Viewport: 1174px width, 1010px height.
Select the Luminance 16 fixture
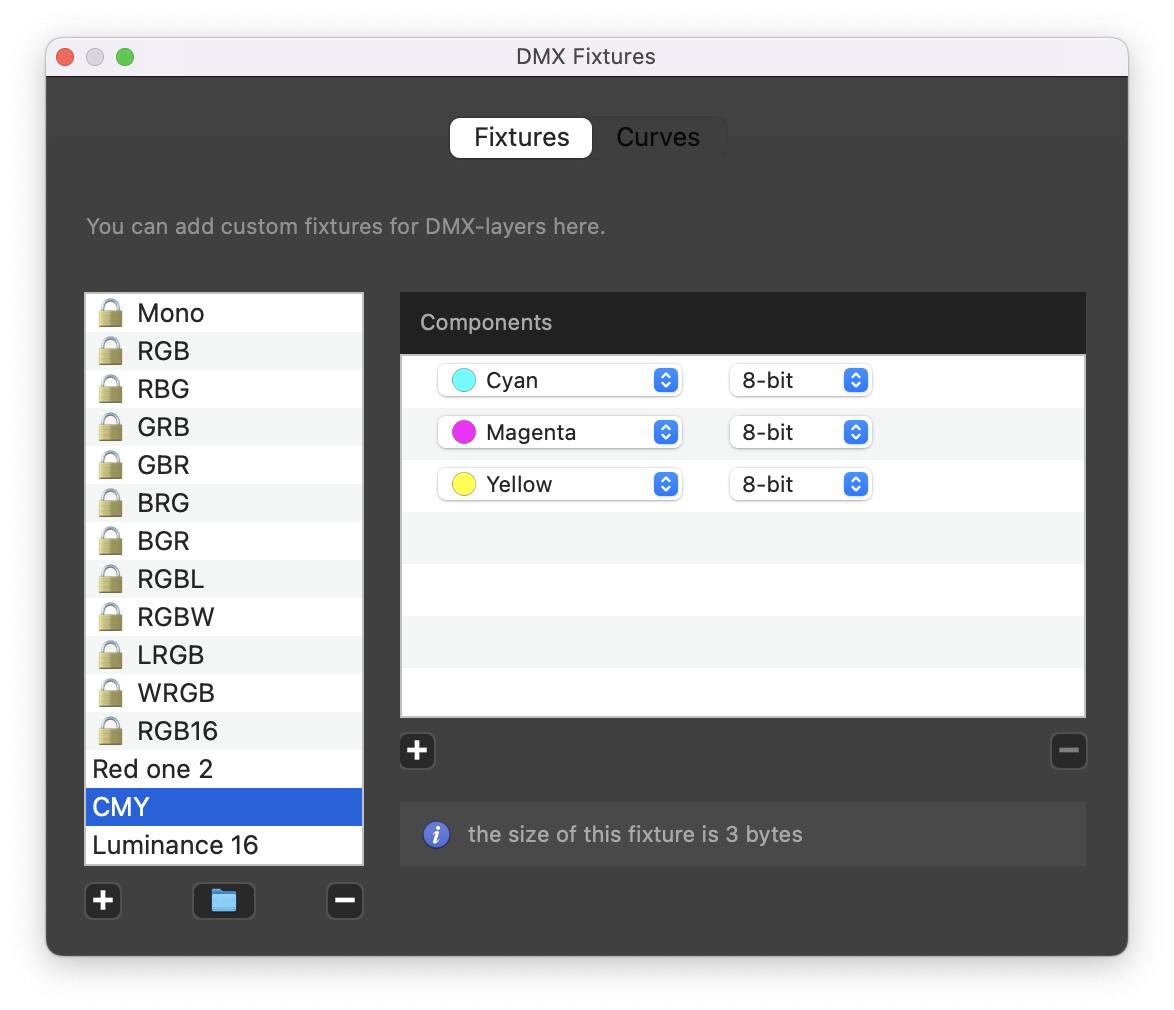[x=175, y=845]
